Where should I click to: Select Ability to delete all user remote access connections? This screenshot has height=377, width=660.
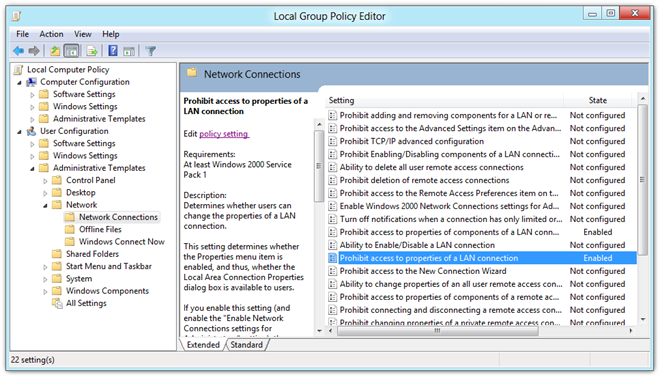coord(482,167)
